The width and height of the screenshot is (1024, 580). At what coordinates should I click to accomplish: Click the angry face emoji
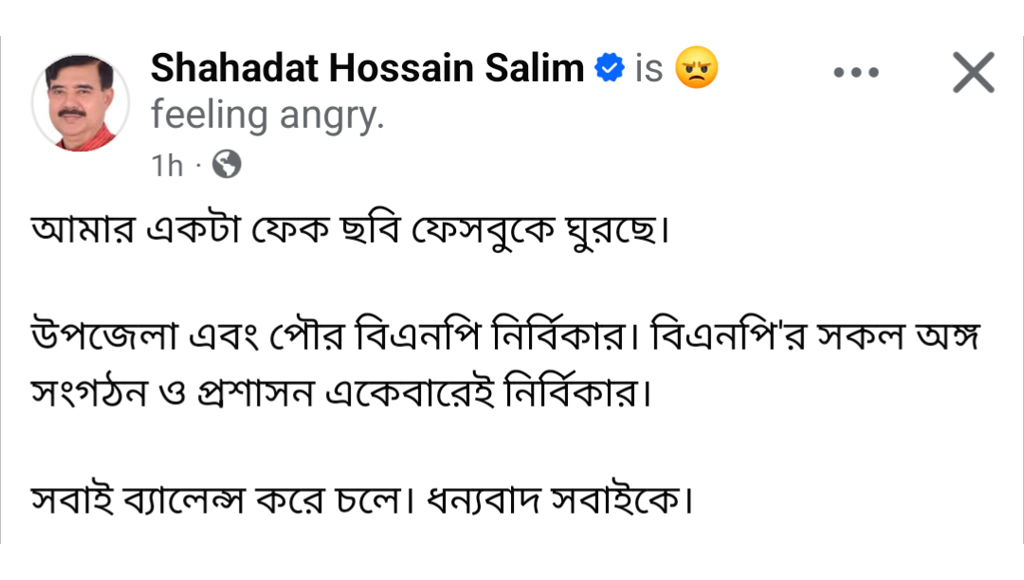click(x=696, y=68)
